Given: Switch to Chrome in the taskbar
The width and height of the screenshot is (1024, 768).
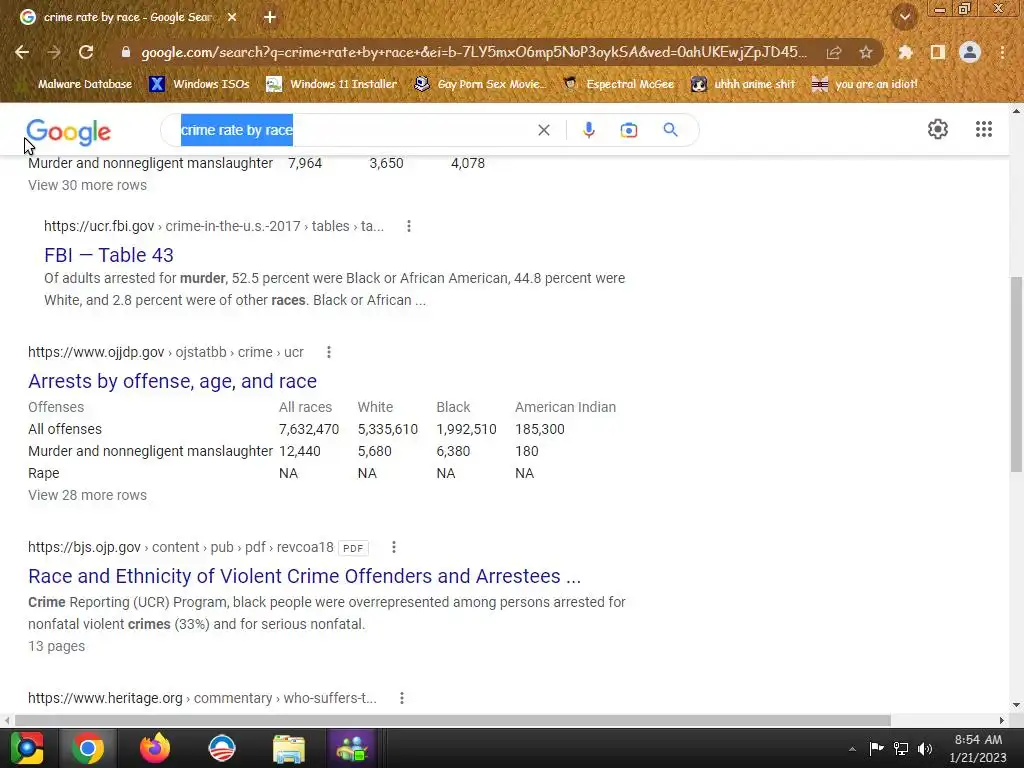Looking at the screenshot, I should point(88,748).
